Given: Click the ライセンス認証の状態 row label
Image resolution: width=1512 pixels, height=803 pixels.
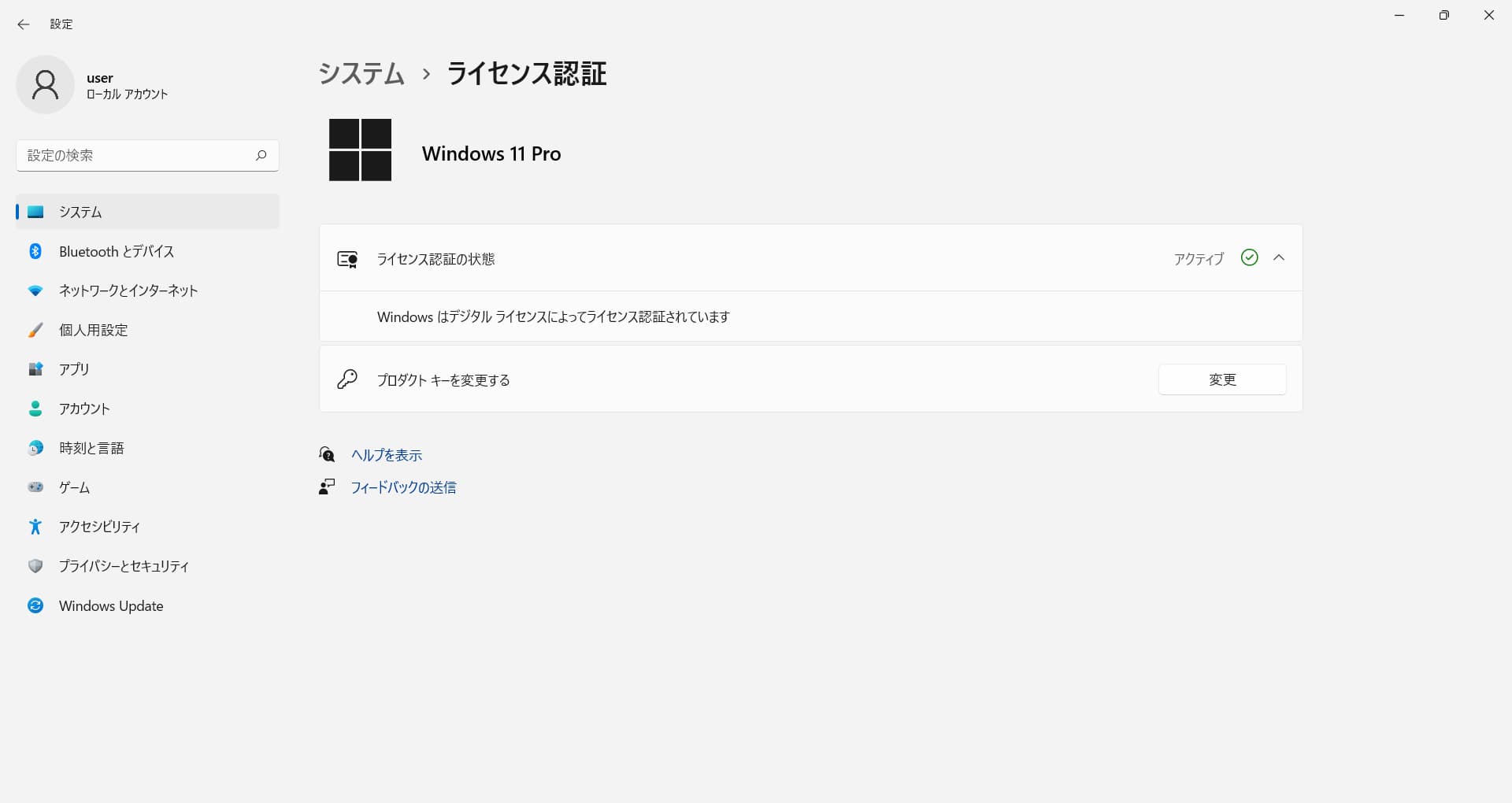Looking at the screenshot, I should click(435, 259).
